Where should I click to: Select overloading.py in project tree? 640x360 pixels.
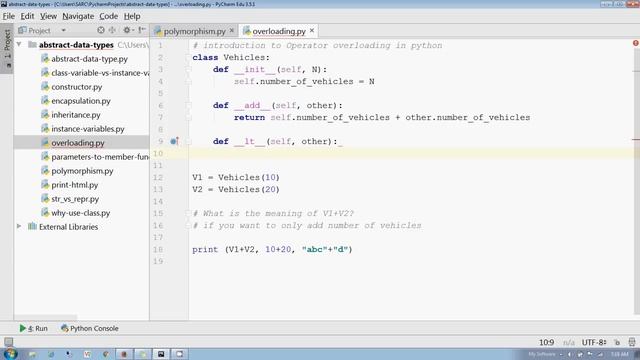pyautogui.click(x=78, y=143)
